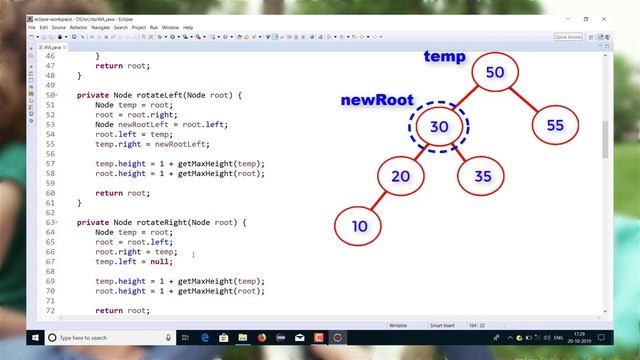Screen dimensions: 640x360
Task: Click the green Run button in toolbar
Action: [173, 37]
